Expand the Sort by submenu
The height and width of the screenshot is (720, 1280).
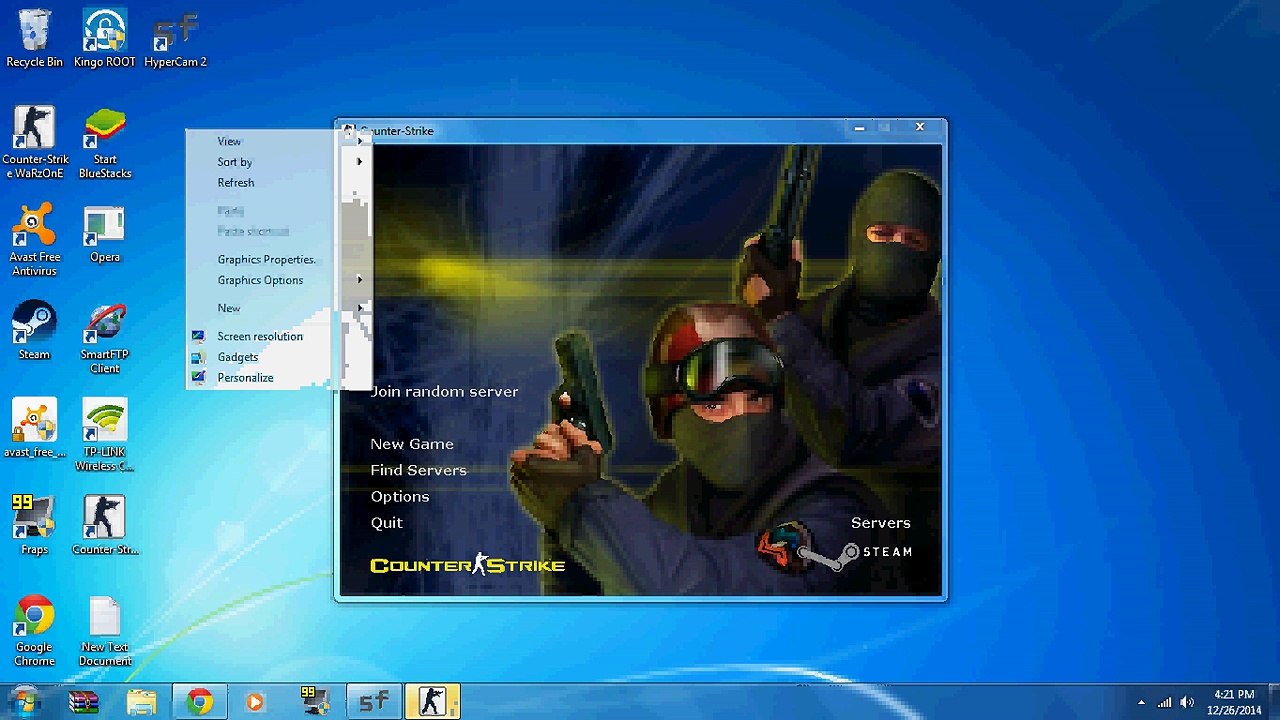pos(278,162)
